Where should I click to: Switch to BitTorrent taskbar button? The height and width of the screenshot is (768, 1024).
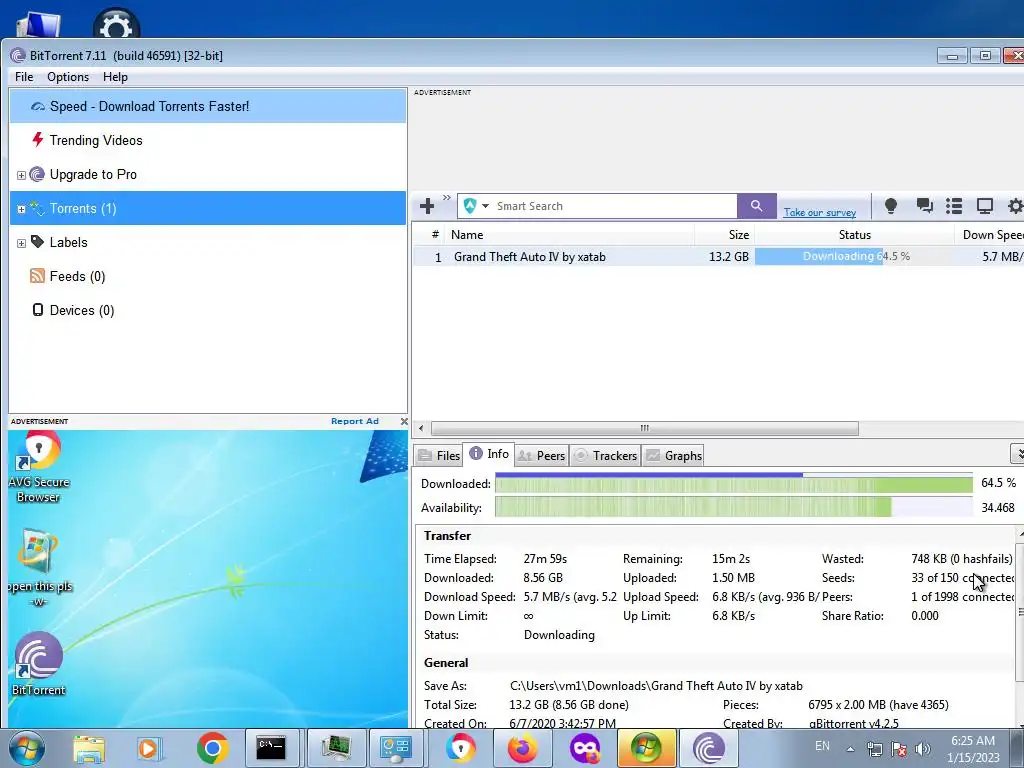(709, 748)
